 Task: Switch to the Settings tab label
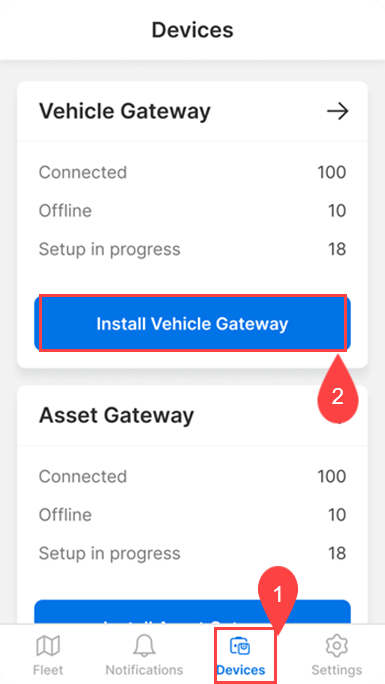pyautogui.click(x=337, y=670)
